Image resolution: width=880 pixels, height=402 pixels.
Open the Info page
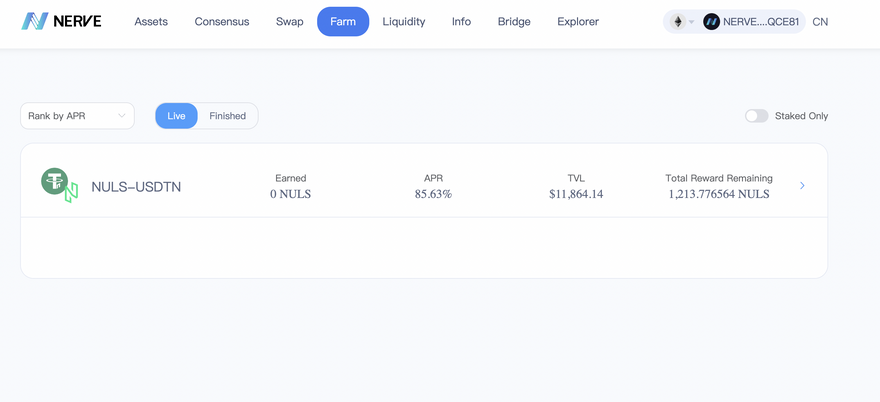[461, 22]
